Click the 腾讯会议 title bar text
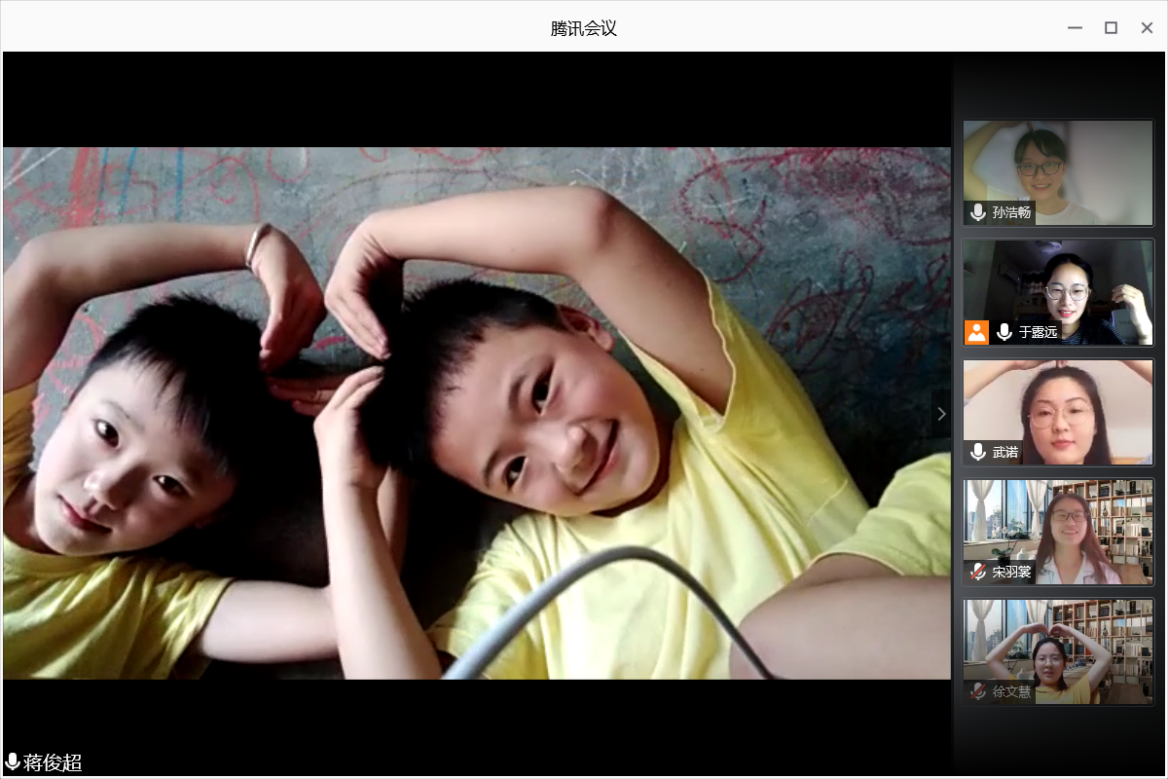Image resolution: width=1168 pixels, height=779 pixels. click(584, 28)
